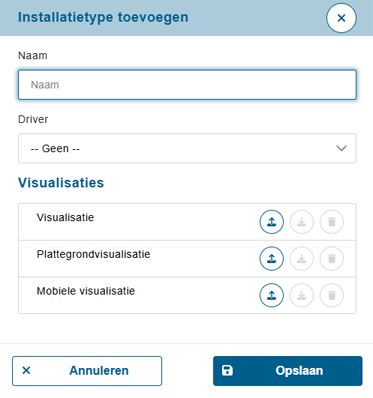Click download icon for Mobiele visualisatie
The width and height of the screenshot is (373, 398).
click(302, 295)
